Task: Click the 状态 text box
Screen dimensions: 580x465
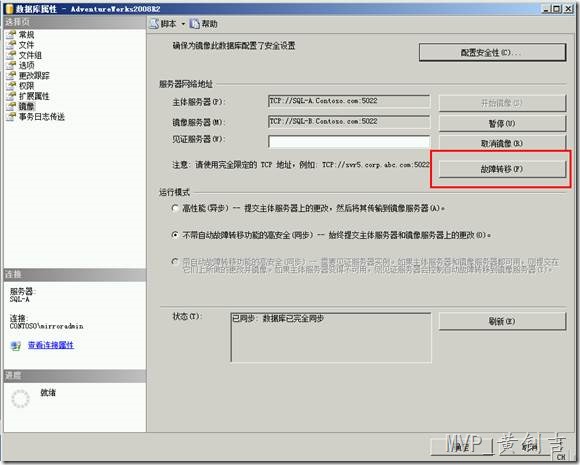Action: pyautogui.click(x=331, y=337)
